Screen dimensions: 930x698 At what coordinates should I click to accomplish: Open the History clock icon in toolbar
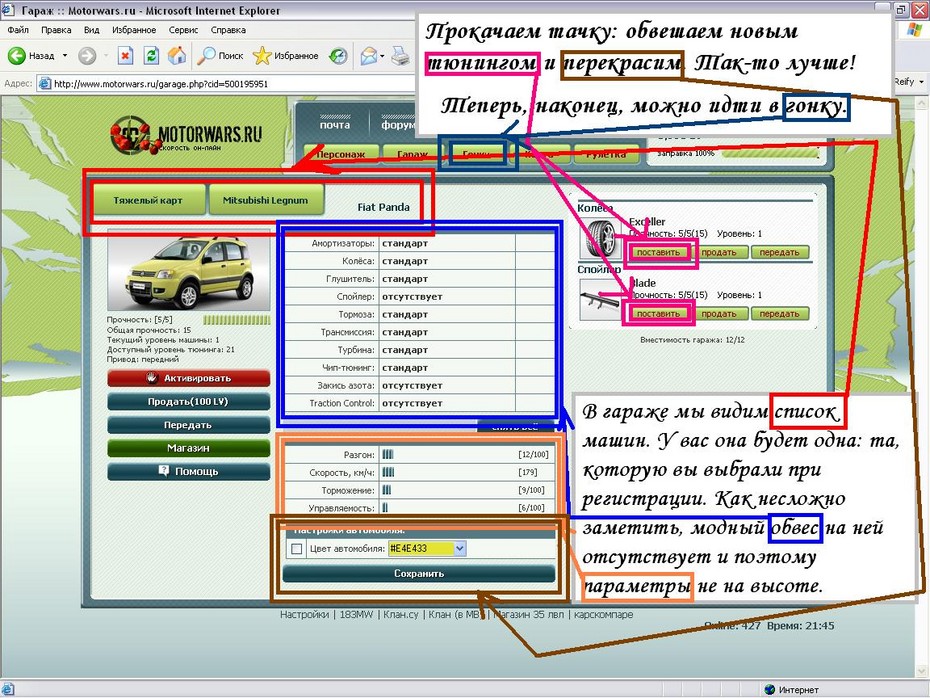pos(339,56)
